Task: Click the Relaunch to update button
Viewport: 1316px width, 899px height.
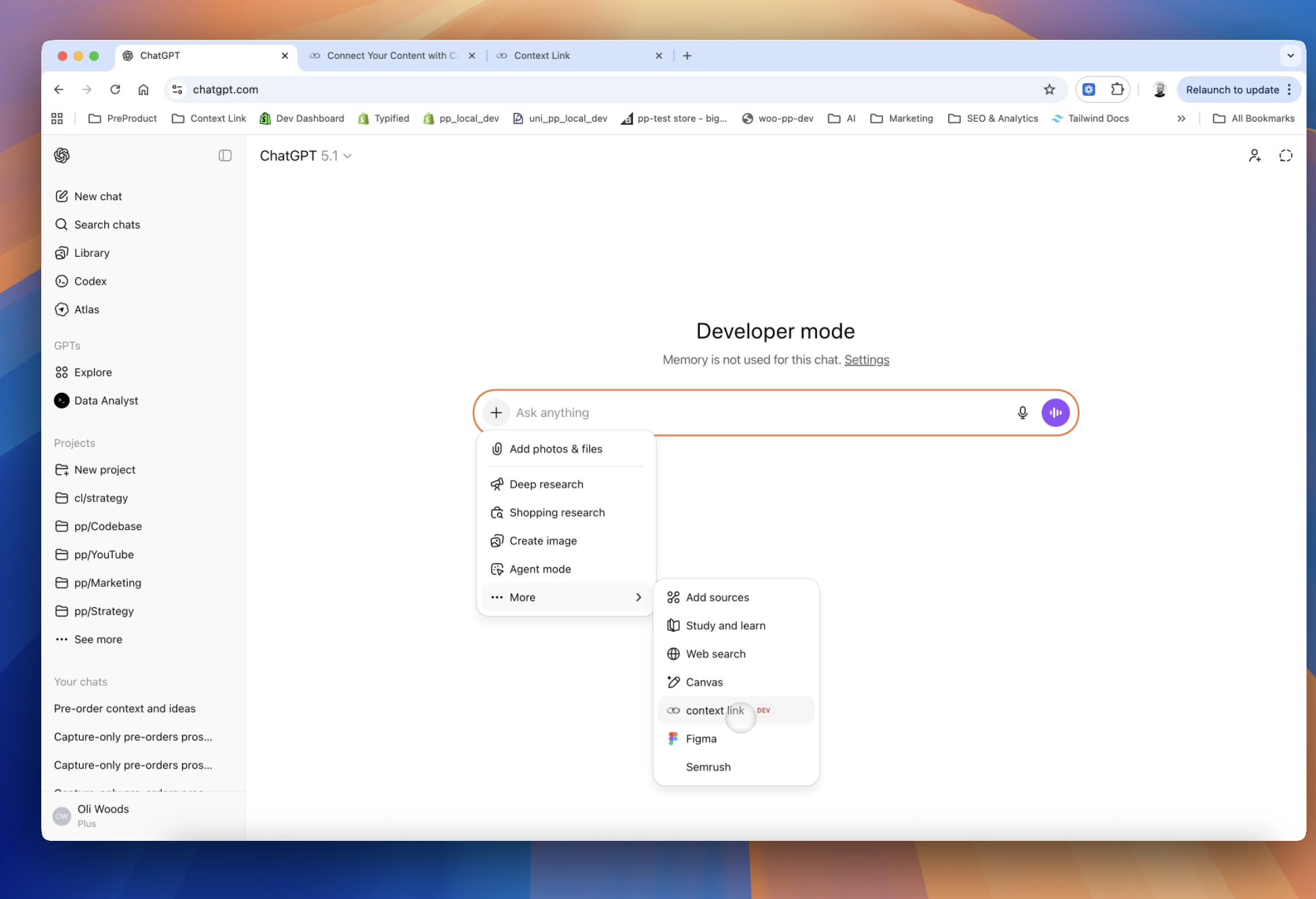Action: point(1233,89)
